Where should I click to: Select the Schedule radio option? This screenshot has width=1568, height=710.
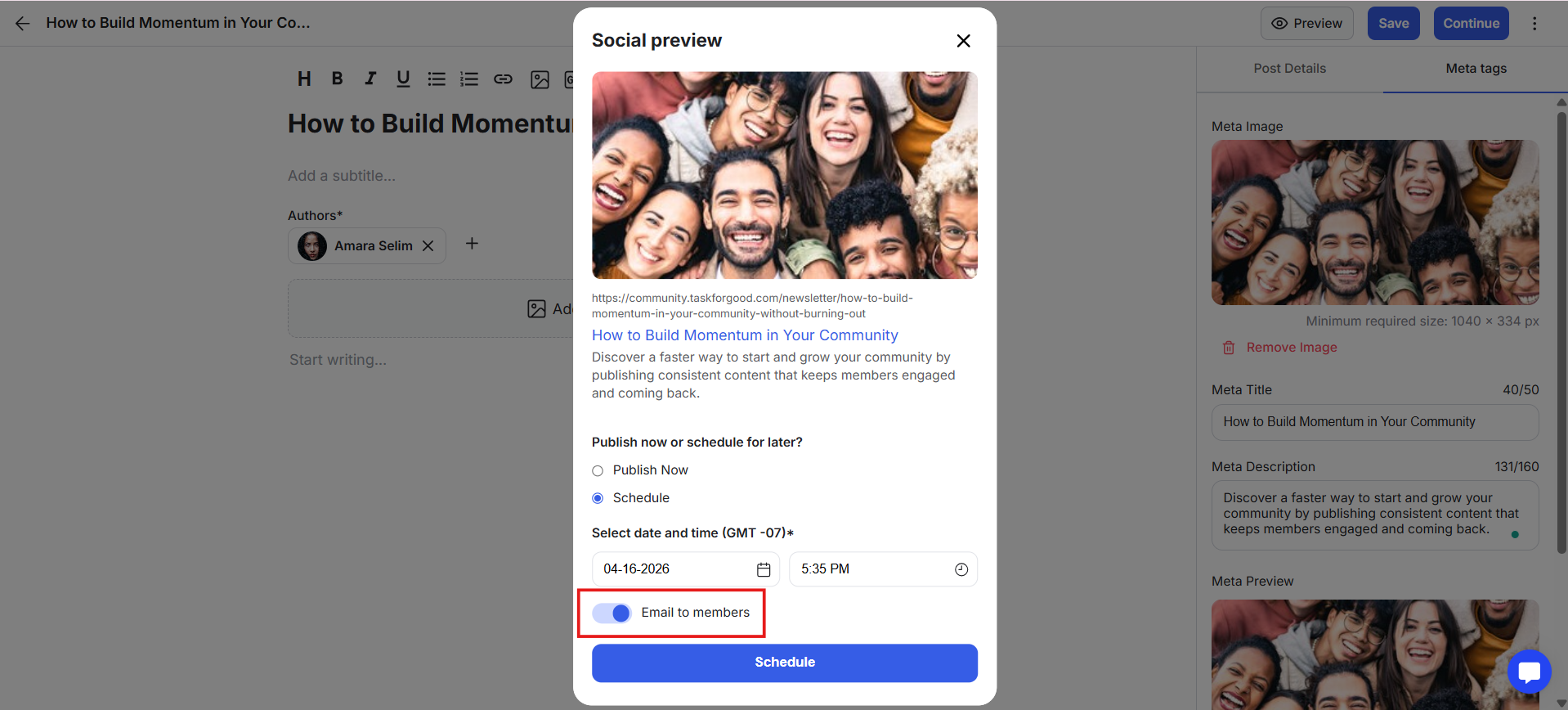(598, 498)
